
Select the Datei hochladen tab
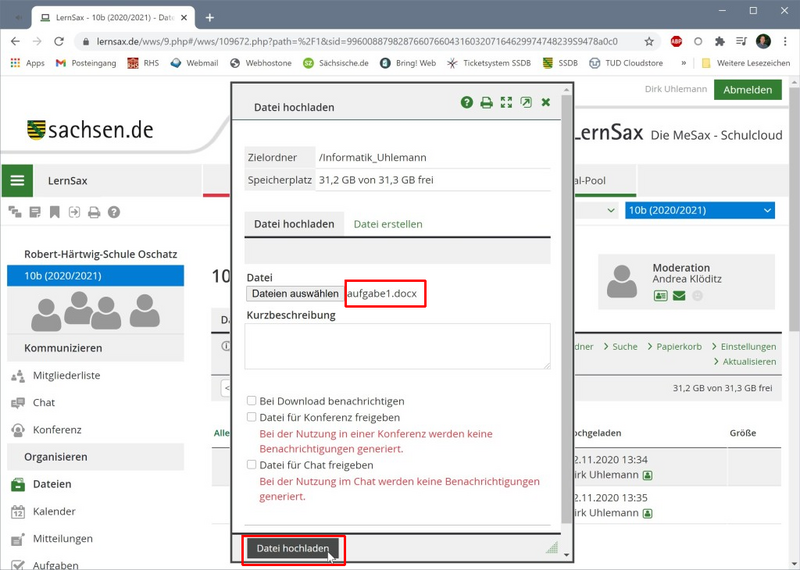(x=294, y=224)
